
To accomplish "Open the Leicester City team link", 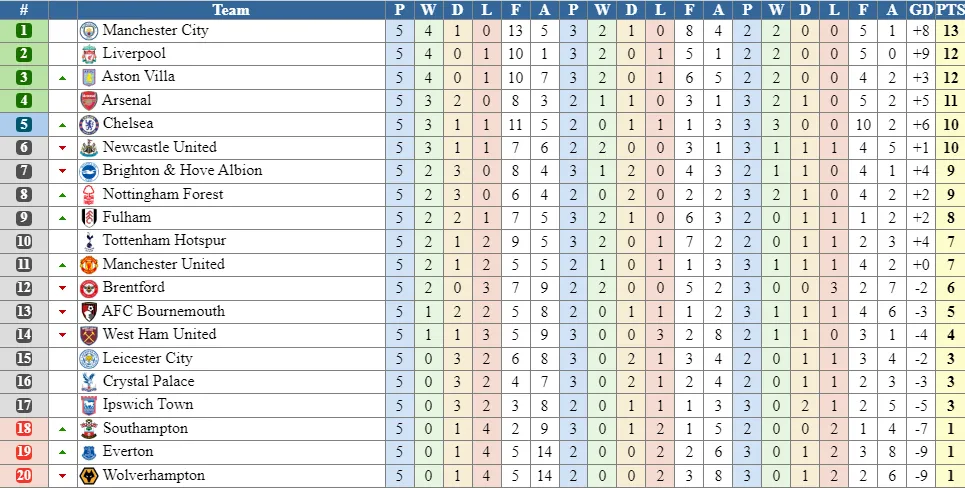I will [147, 358].
